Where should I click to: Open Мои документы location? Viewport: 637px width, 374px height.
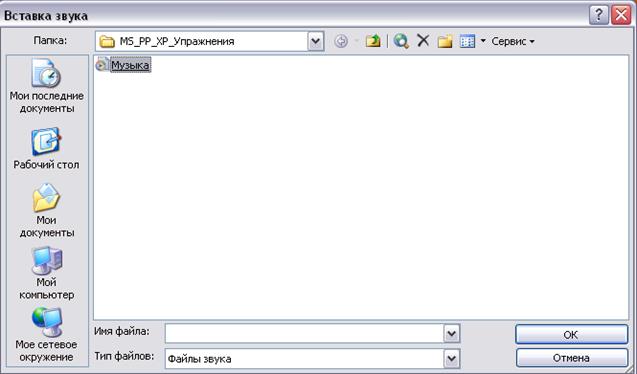pyautogui.click(x=46, y=211)
